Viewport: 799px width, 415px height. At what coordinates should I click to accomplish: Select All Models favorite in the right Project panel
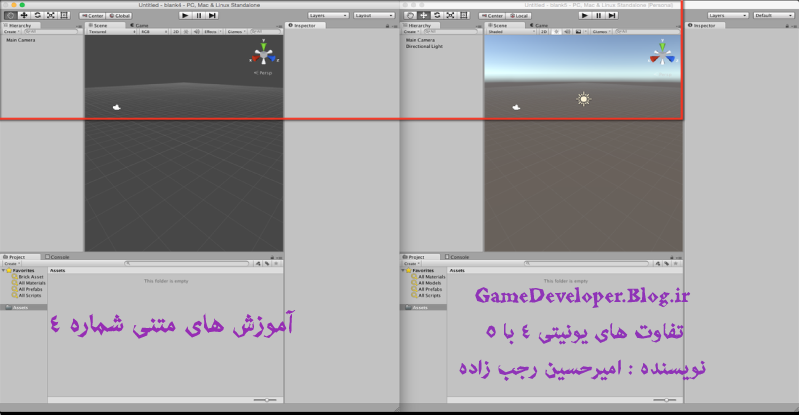point(427,283)
